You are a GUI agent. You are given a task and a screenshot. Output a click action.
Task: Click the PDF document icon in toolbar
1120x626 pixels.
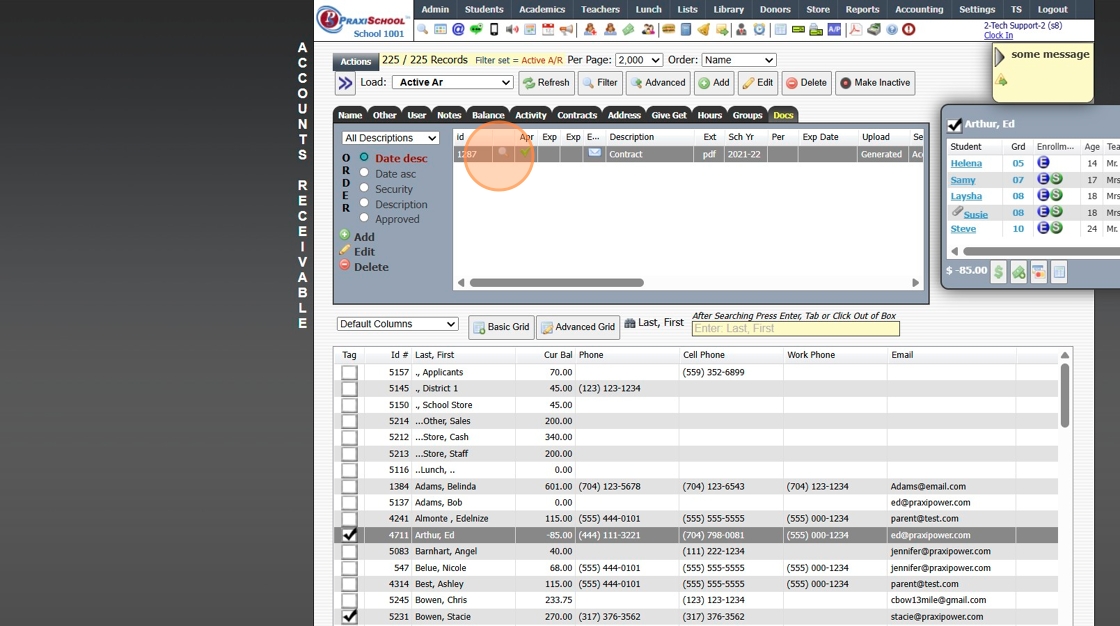[x=855, y=29]
